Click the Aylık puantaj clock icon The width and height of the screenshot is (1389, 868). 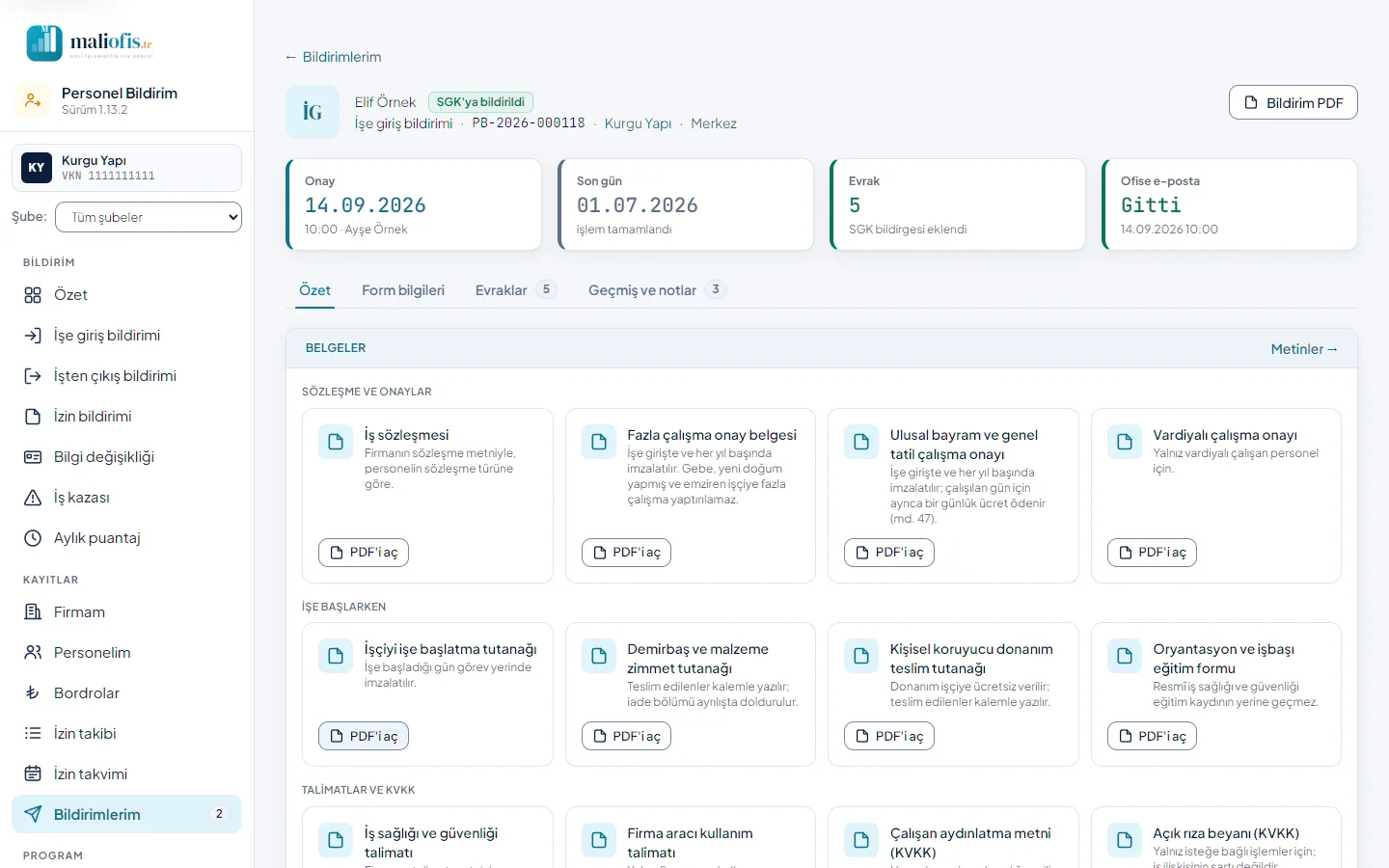point(33,538)
